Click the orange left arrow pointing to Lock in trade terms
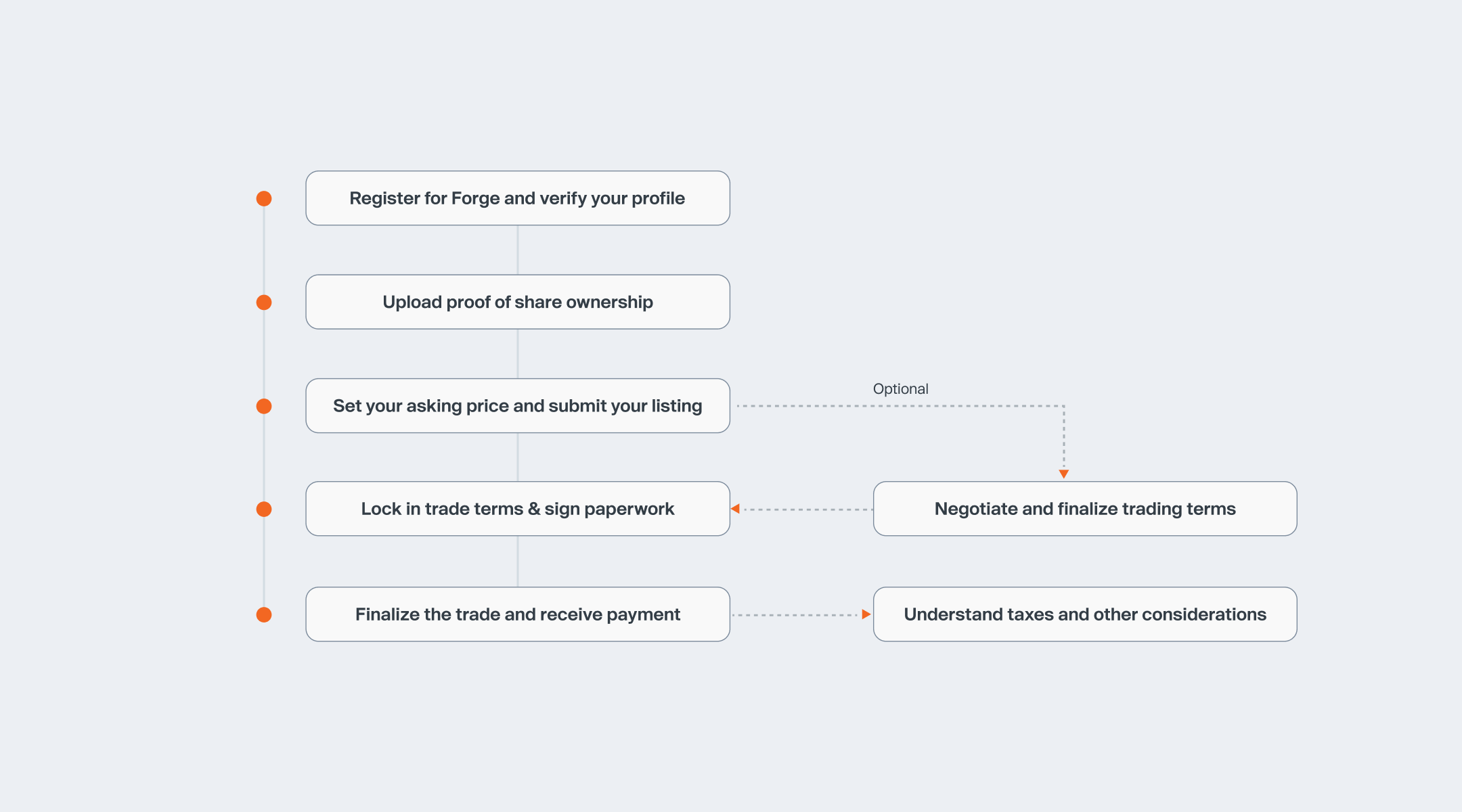The height and width of the screenshot is (812, 1462). click(735, 509)
